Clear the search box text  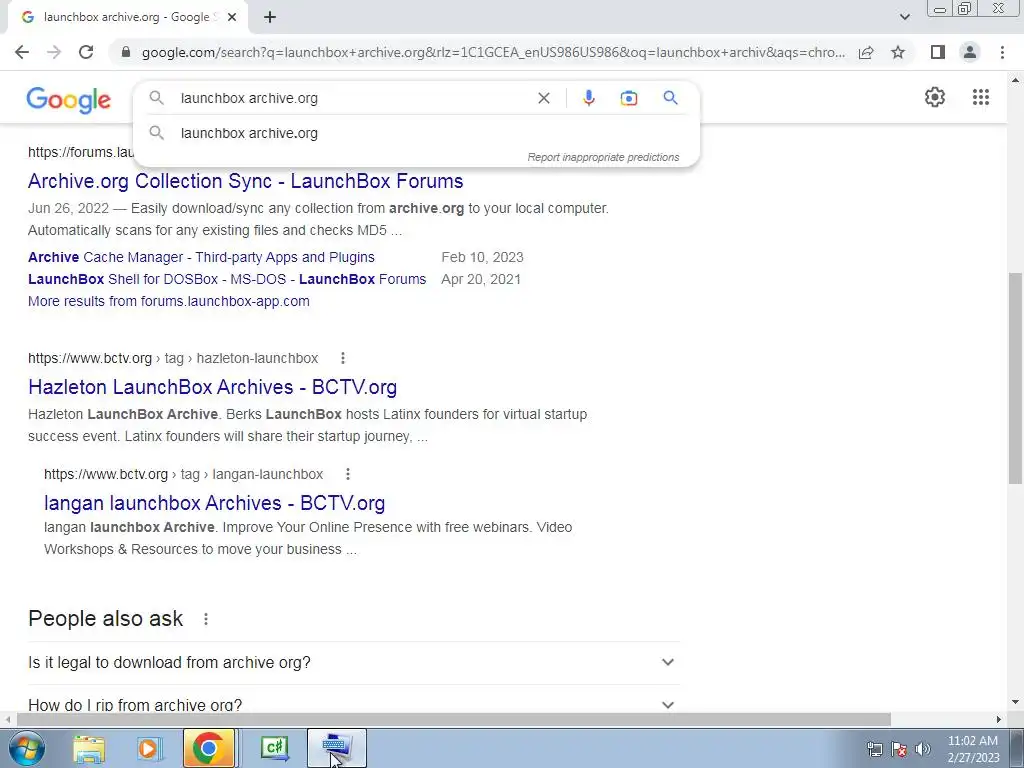(543, 98)
